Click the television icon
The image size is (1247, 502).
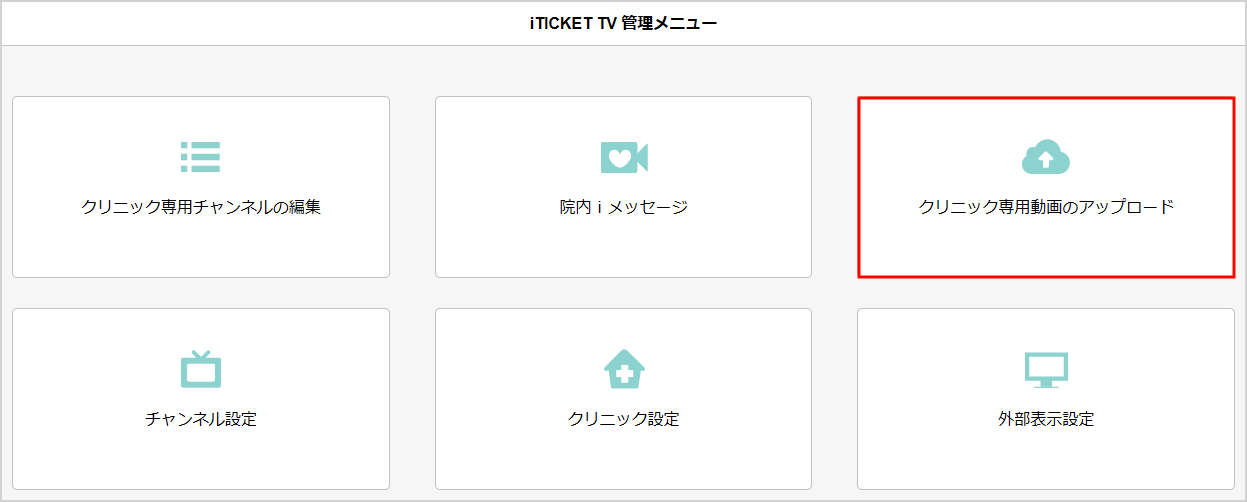[x=200, y=369]
